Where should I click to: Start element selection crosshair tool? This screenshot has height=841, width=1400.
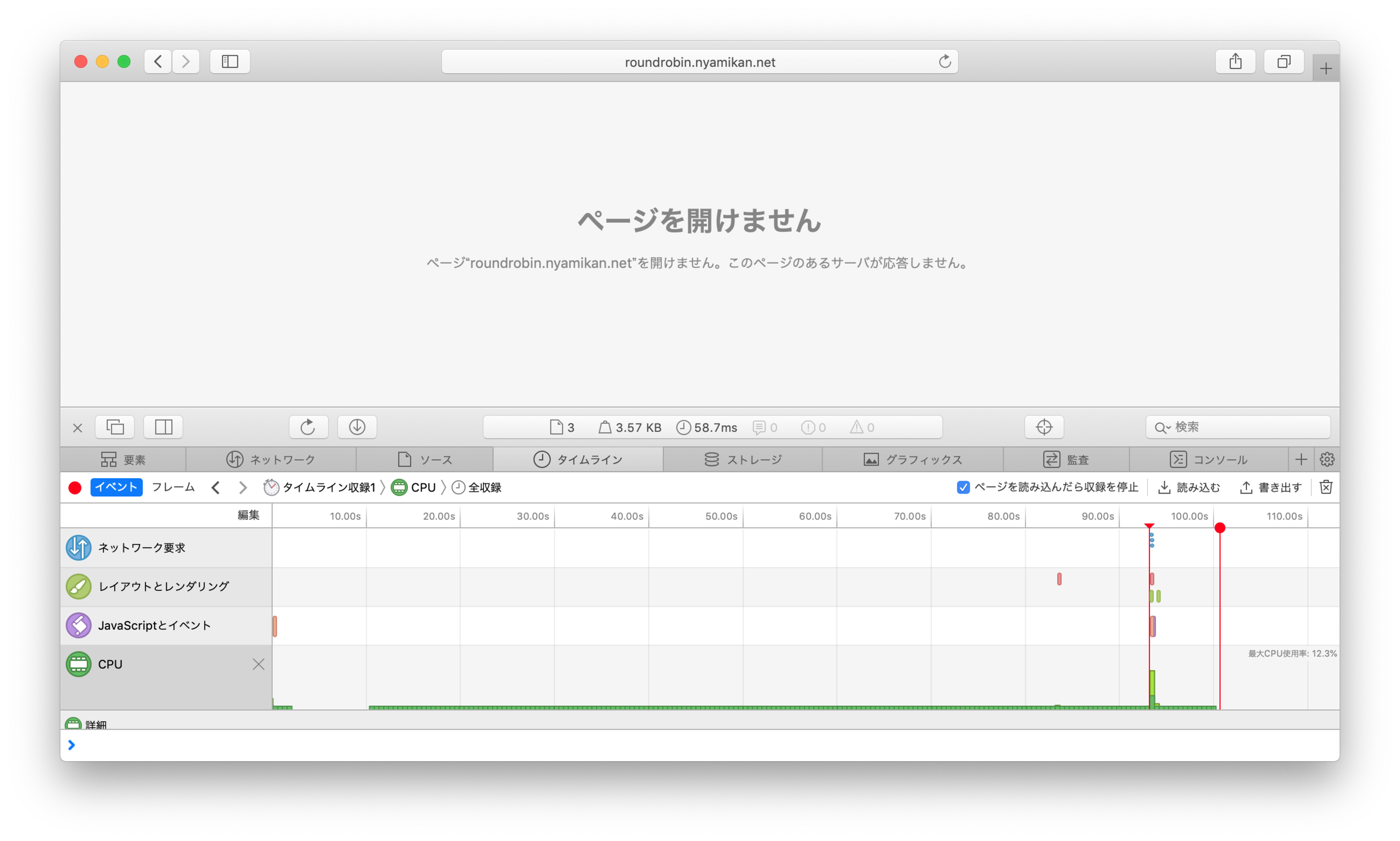click(x=1044, y=427)
